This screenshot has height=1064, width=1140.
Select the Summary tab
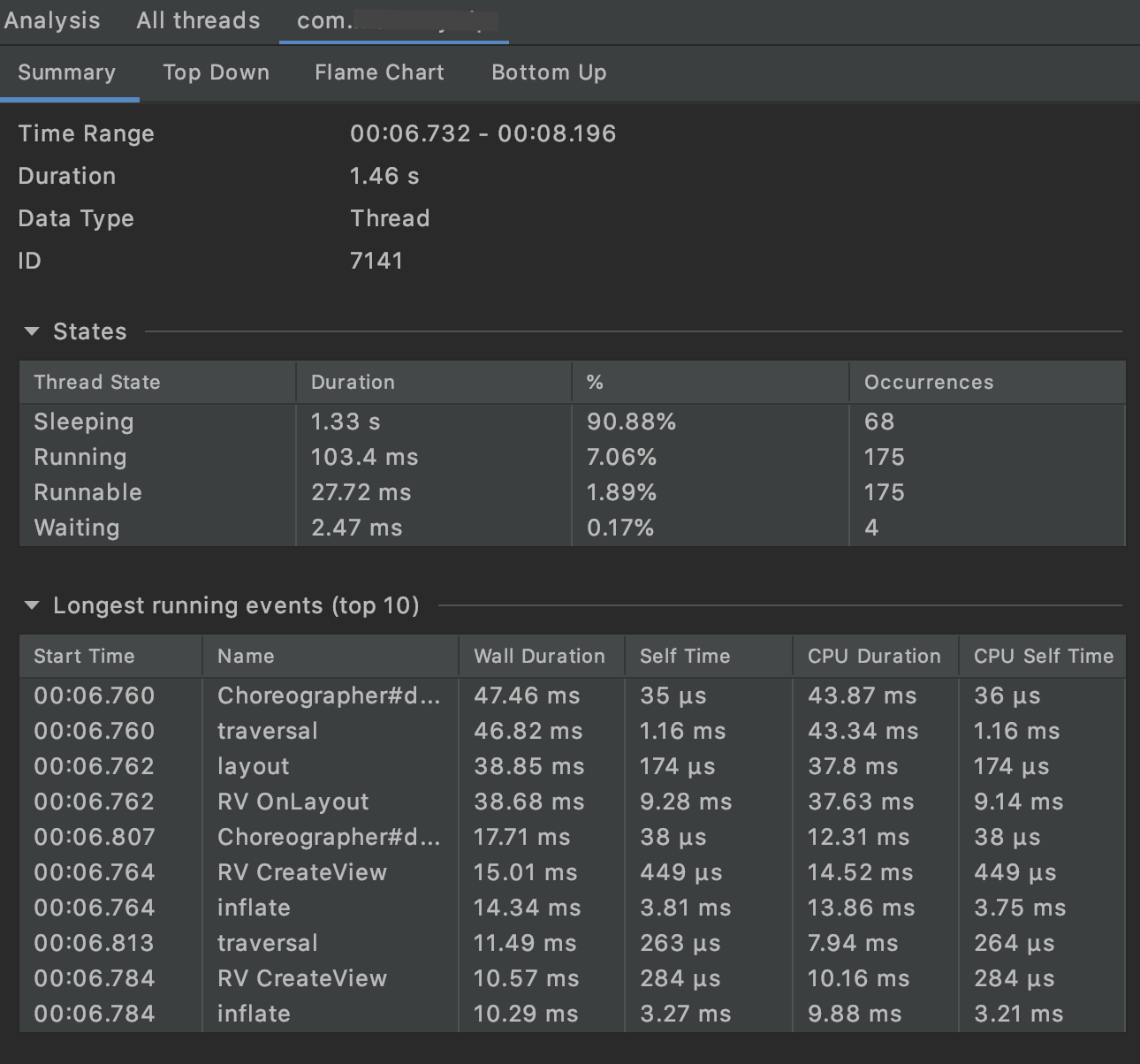[x=67, y=72]
